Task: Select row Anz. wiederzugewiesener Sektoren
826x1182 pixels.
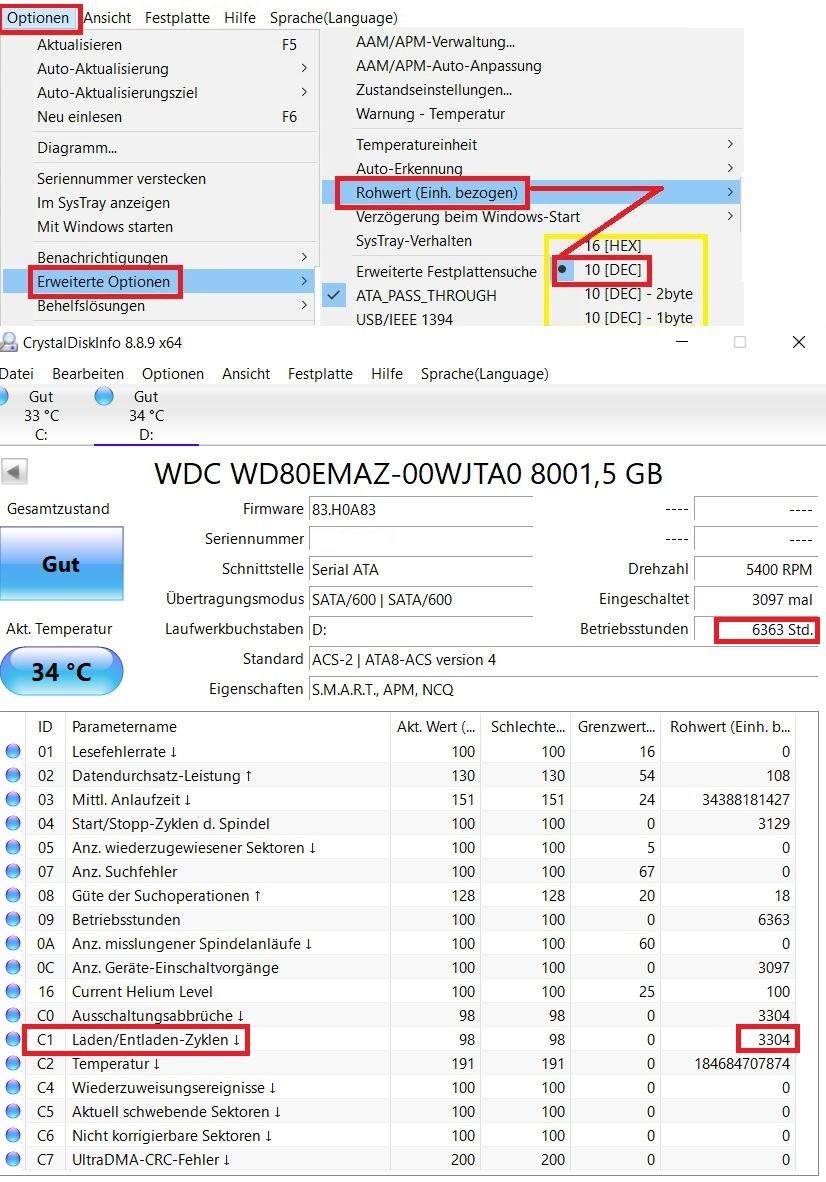Action: pyautogui.click(x=398, y=847)
